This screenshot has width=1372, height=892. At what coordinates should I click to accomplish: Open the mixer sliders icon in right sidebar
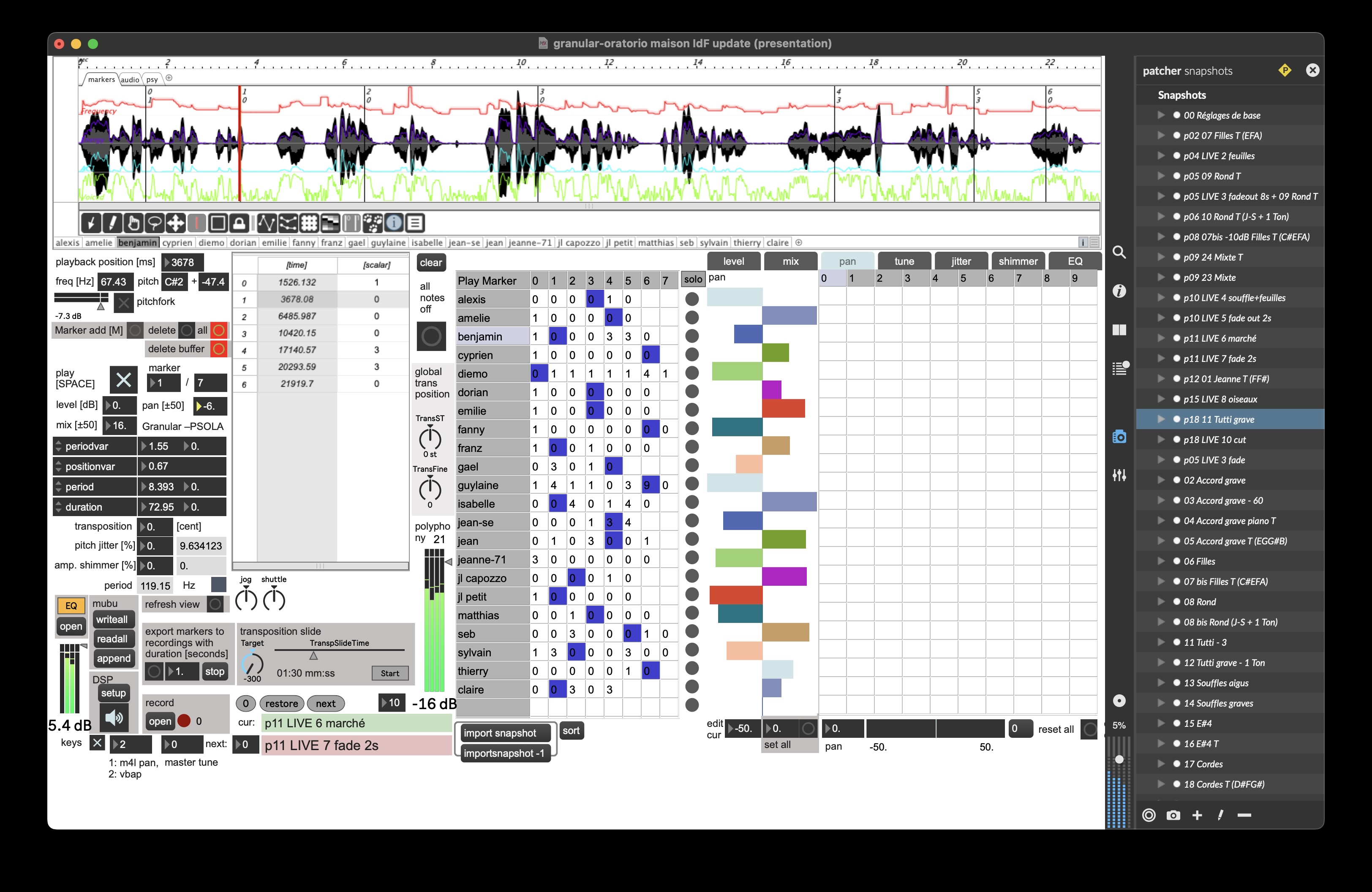pyautogui.click(x=1119, y=476)
